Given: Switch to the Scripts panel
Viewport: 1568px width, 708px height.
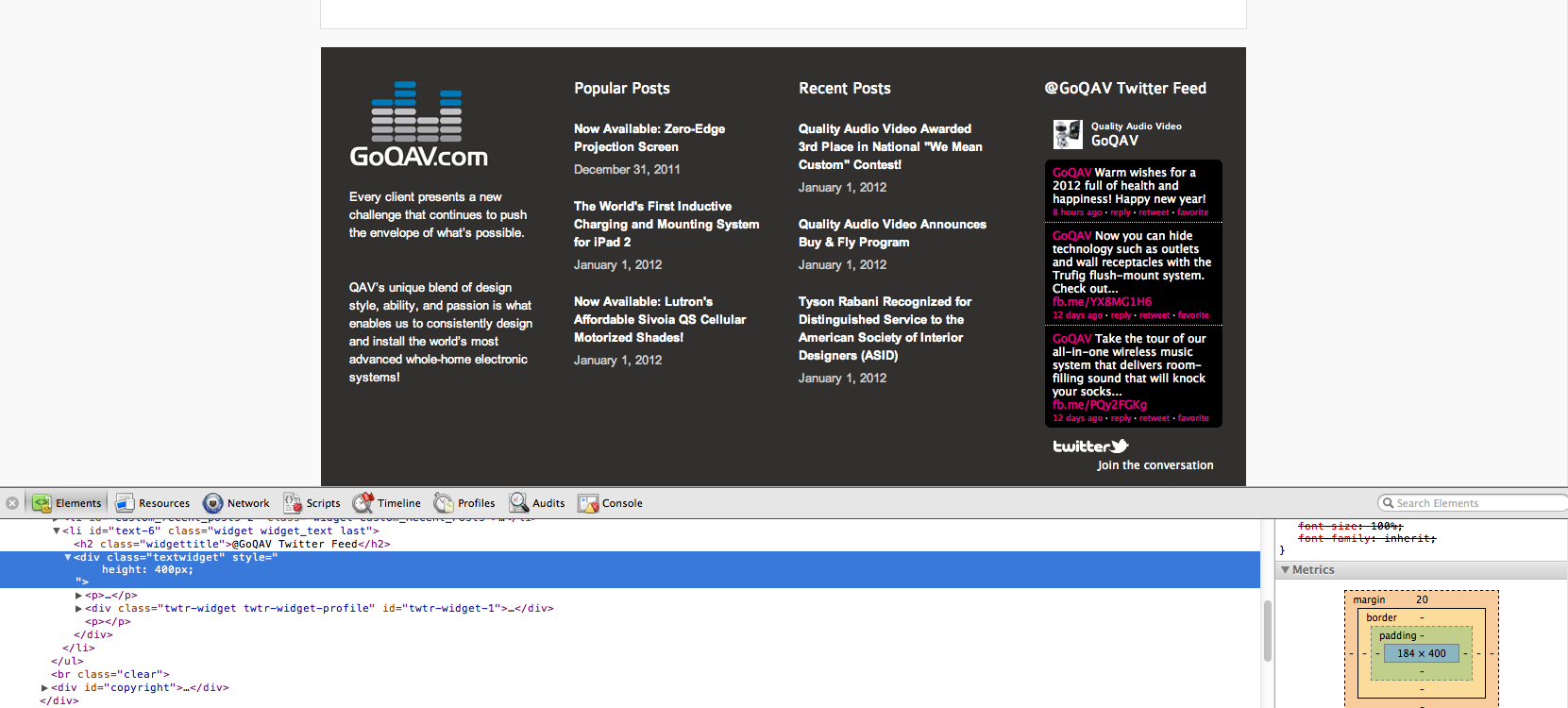Looking at the screenshot, I should (312, 503).
